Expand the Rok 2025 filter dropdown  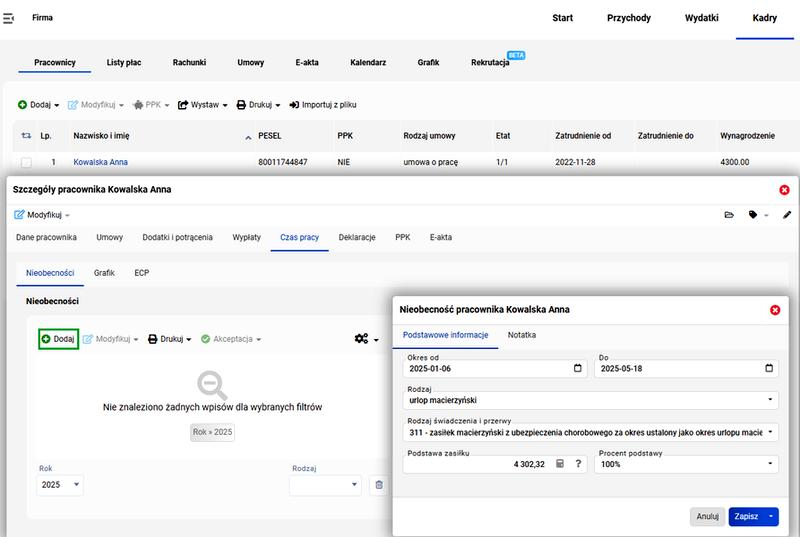click(60, 484)
